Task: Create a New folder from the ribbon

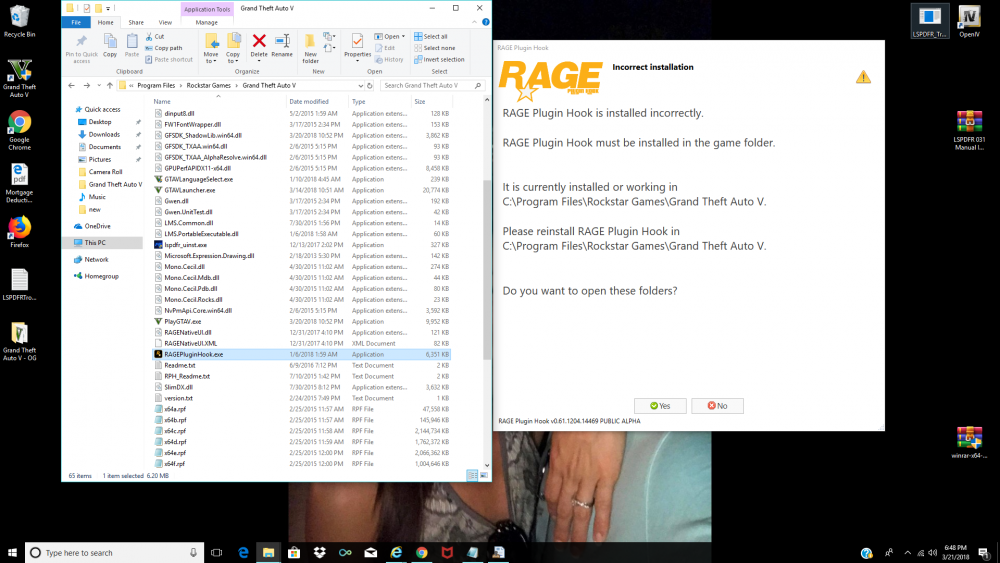Action: coord(311,48)
